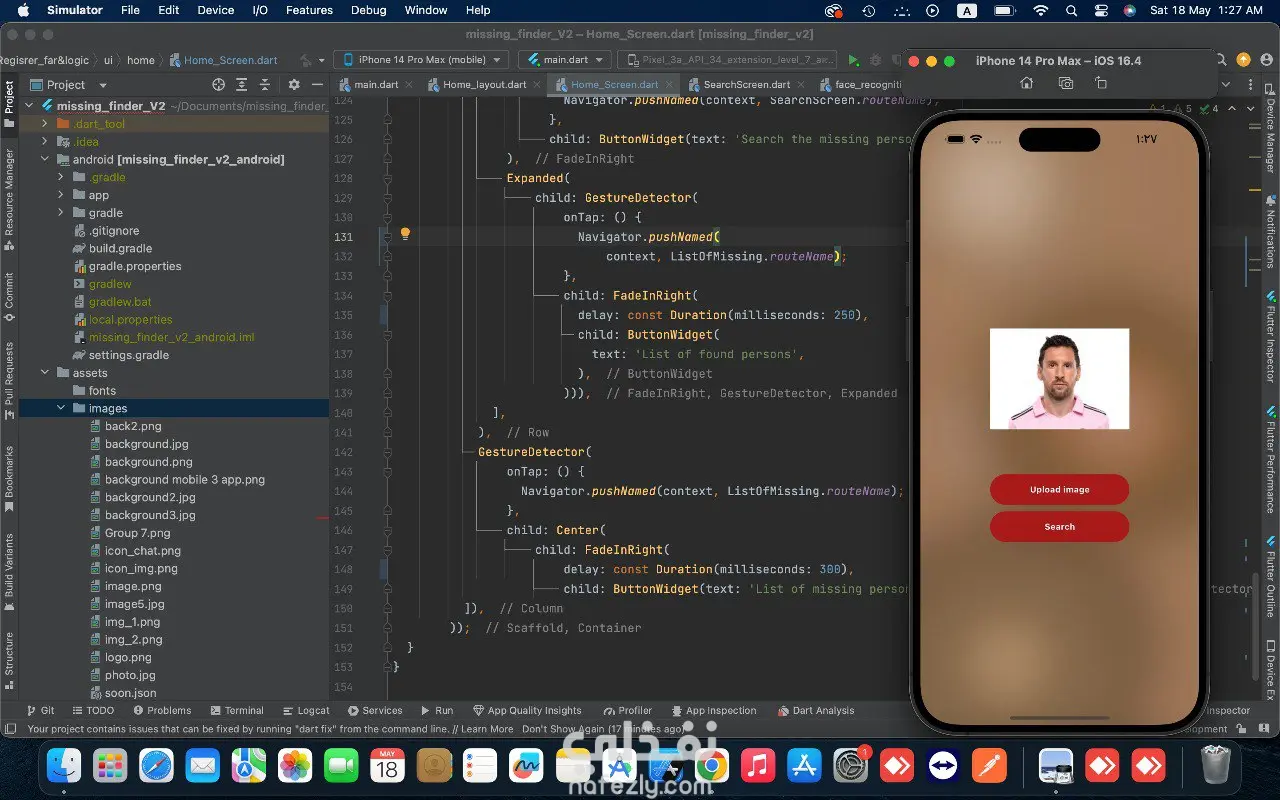Click the ui breadcrumb in the navigation bar
This screenshot has height=800, width=1280.
[108, 60]
